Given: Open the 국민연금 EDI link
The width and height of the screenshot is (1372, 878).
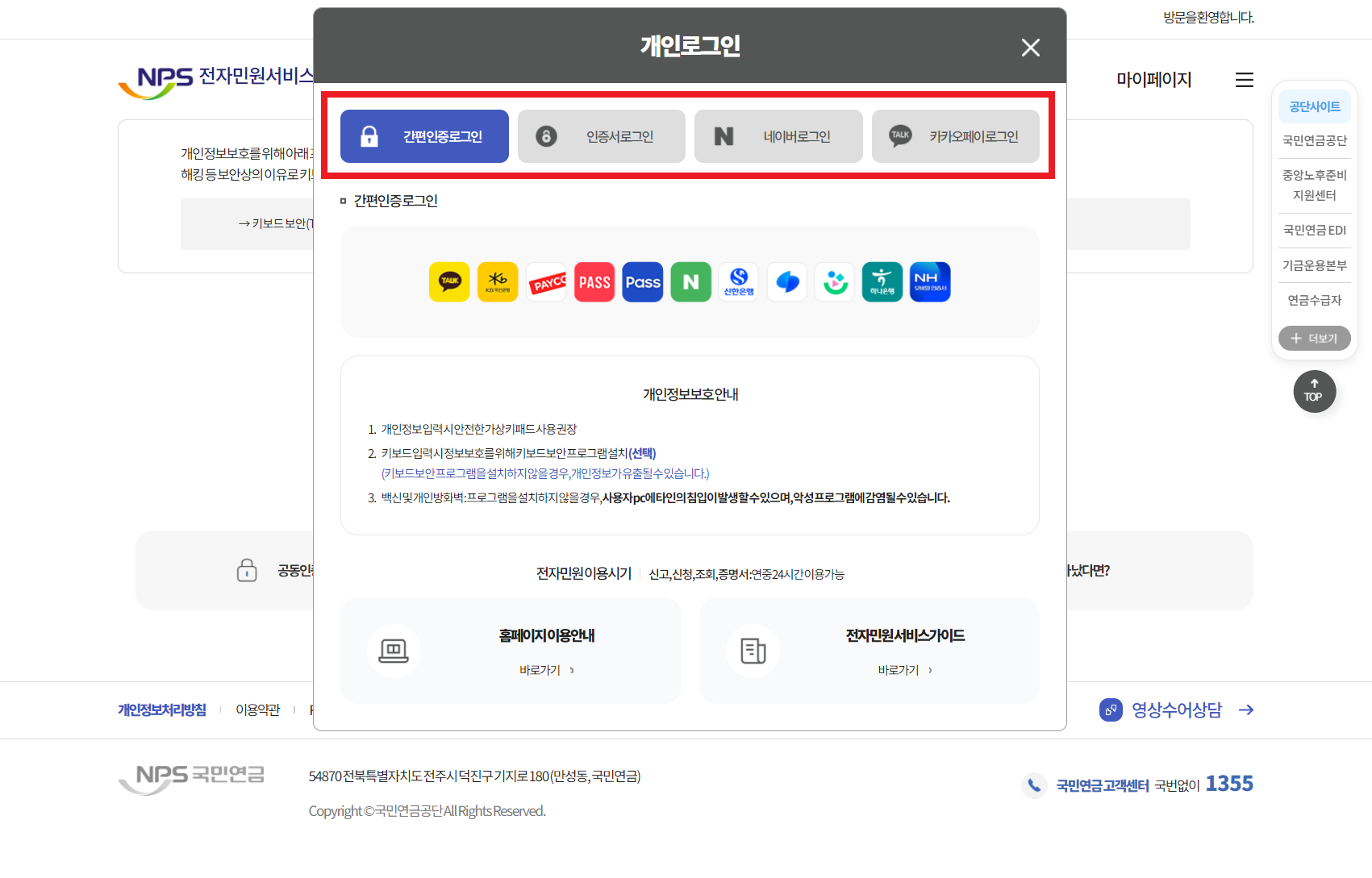Looking at the screenshot, I should click(x=1315, y=231).
